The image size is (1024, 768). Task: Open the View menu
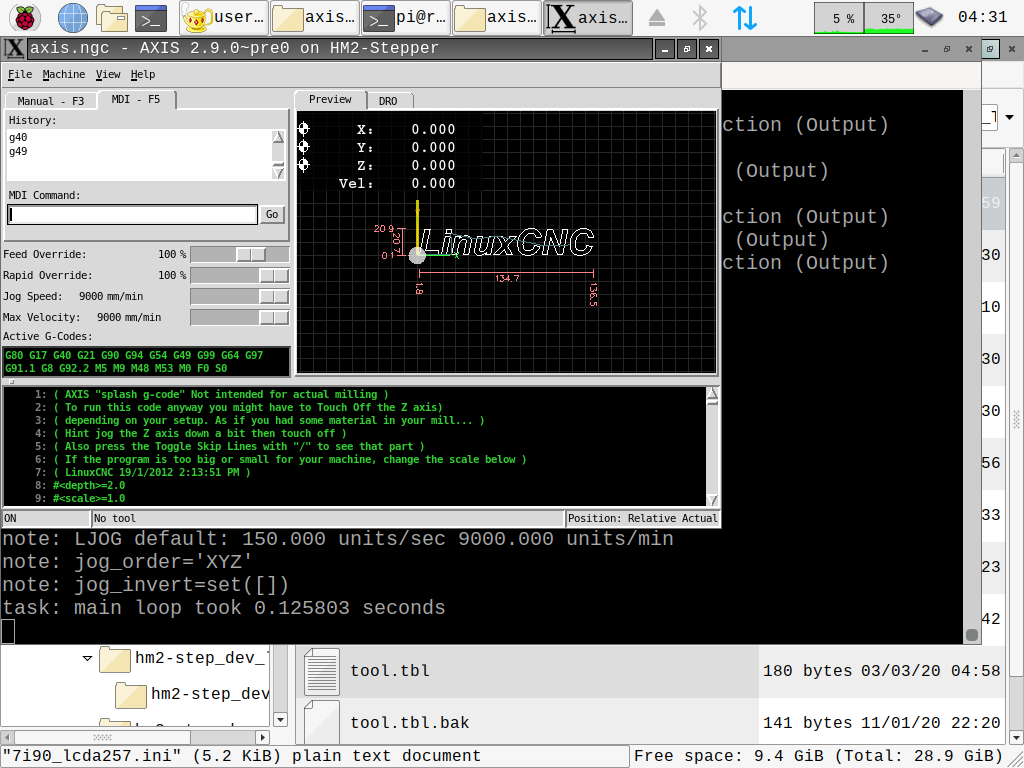pyautogui.click(x=108, y=74)
